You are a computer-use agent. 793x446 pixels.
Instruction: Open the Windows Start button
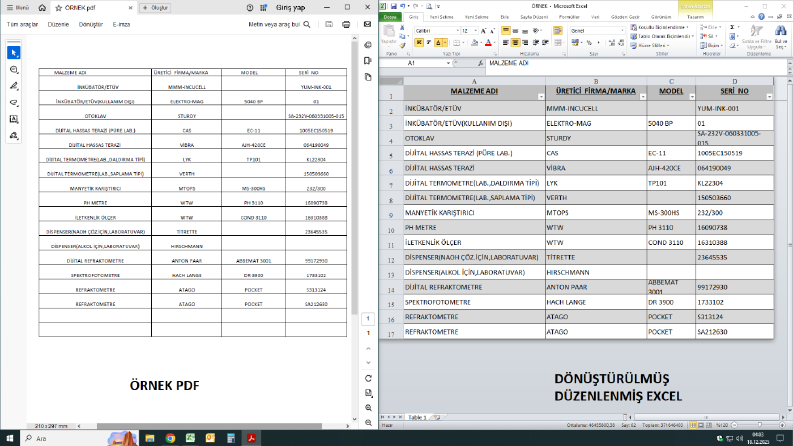click(x=10, y=438)
